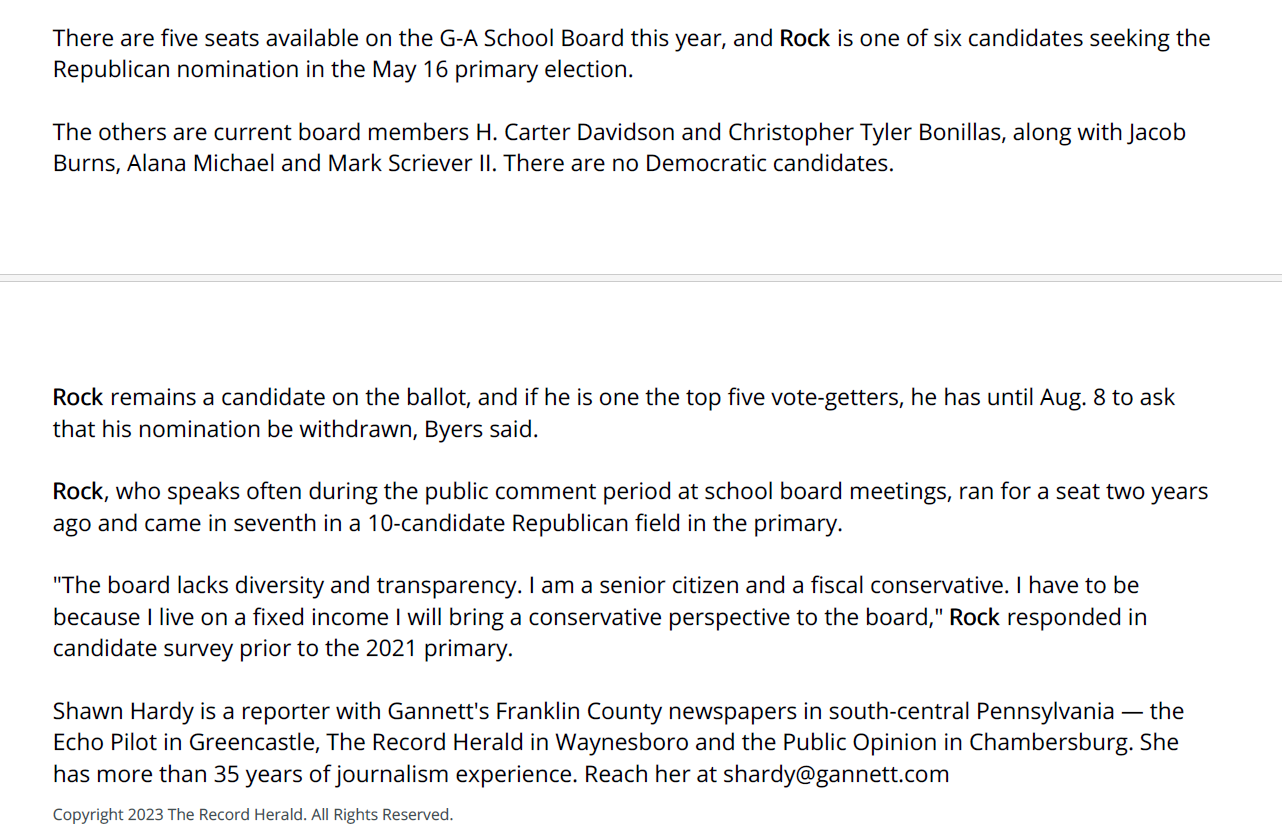Click the copyright 2023 Record Herald line
Image resolution: width=1282 pixels, height=830 pixels.
253,814
